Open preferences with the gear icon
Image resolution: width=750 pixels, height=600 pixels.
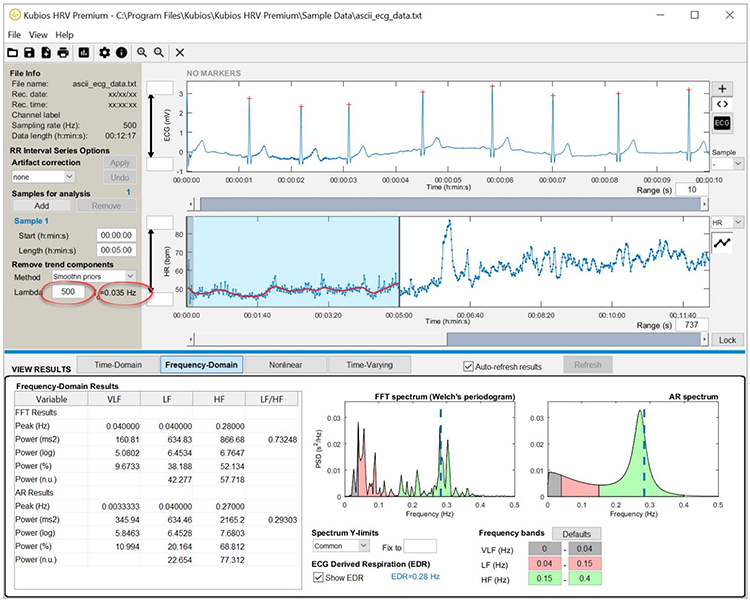pyautogui.click(x=105, y=52)
